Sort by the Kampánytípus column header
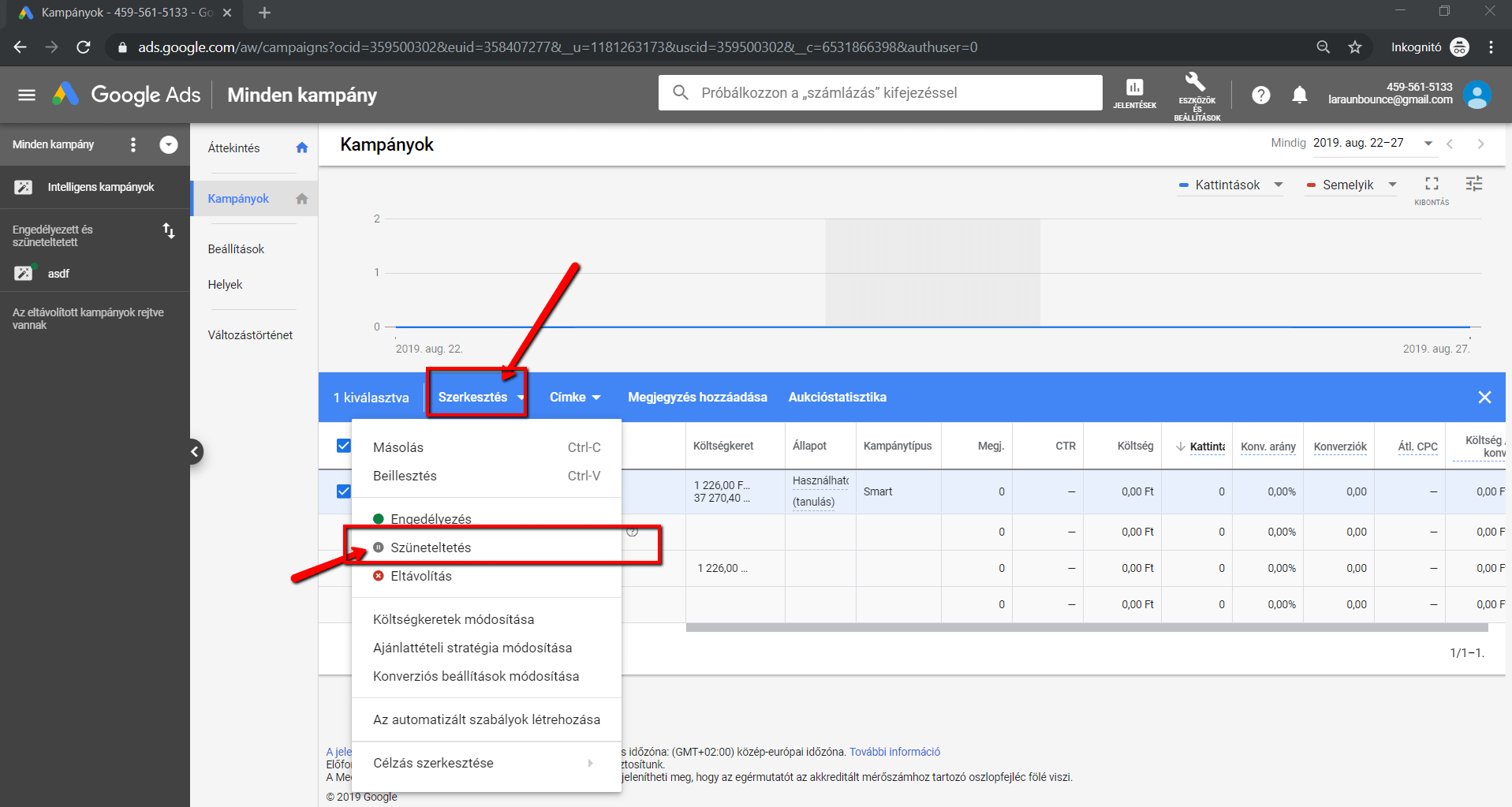The image size is (1512, 807). tap(898, 446)
